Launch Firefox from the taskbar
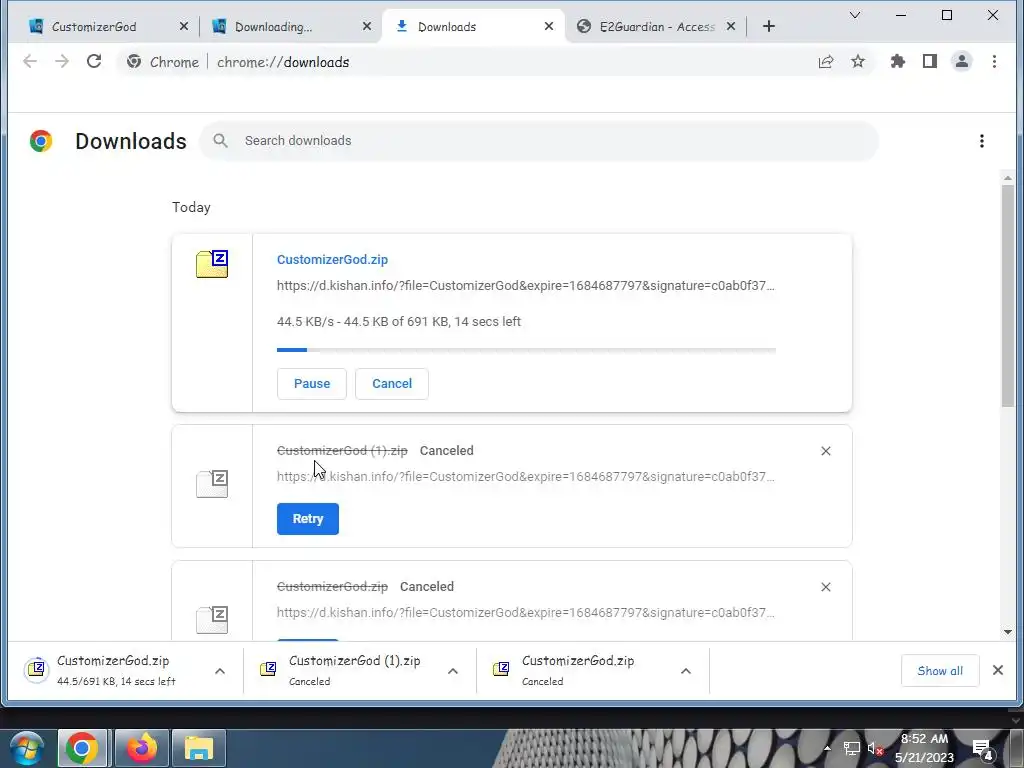The height and width of the screenshot is (768, 1024). [141, 748]
